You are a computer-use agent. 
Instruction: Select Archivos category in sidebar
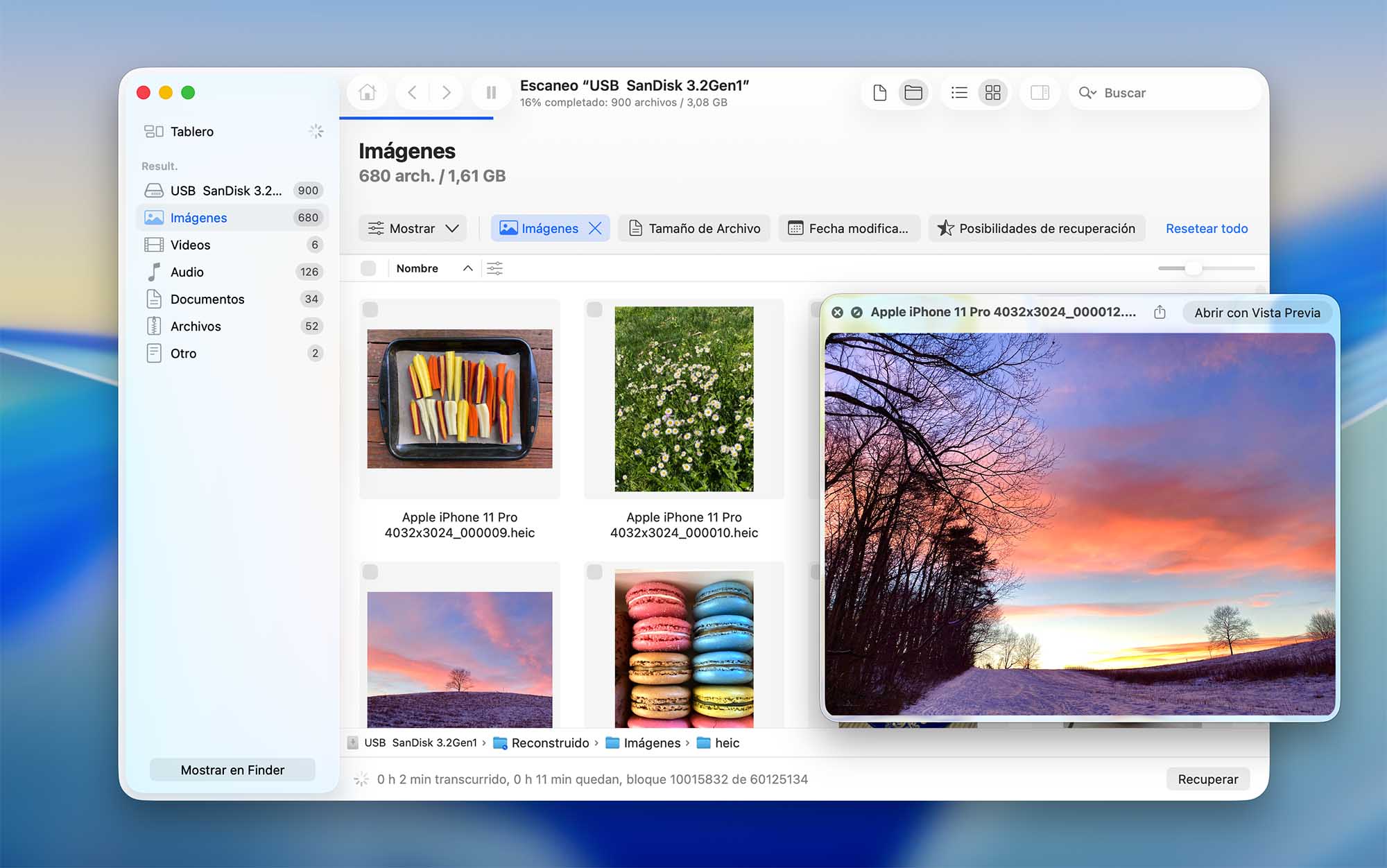click(x=232, y=325)
